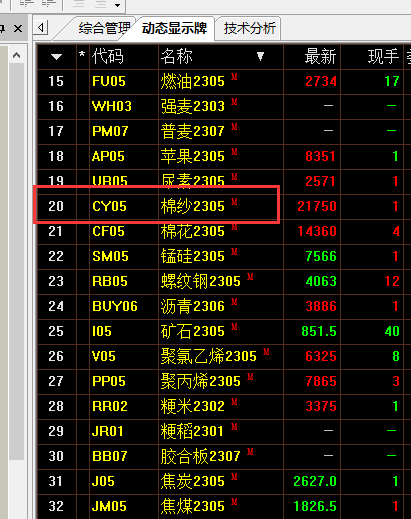Select 棉纱2305 contract name
Screen dimensions: 411x519
(193, 206)
